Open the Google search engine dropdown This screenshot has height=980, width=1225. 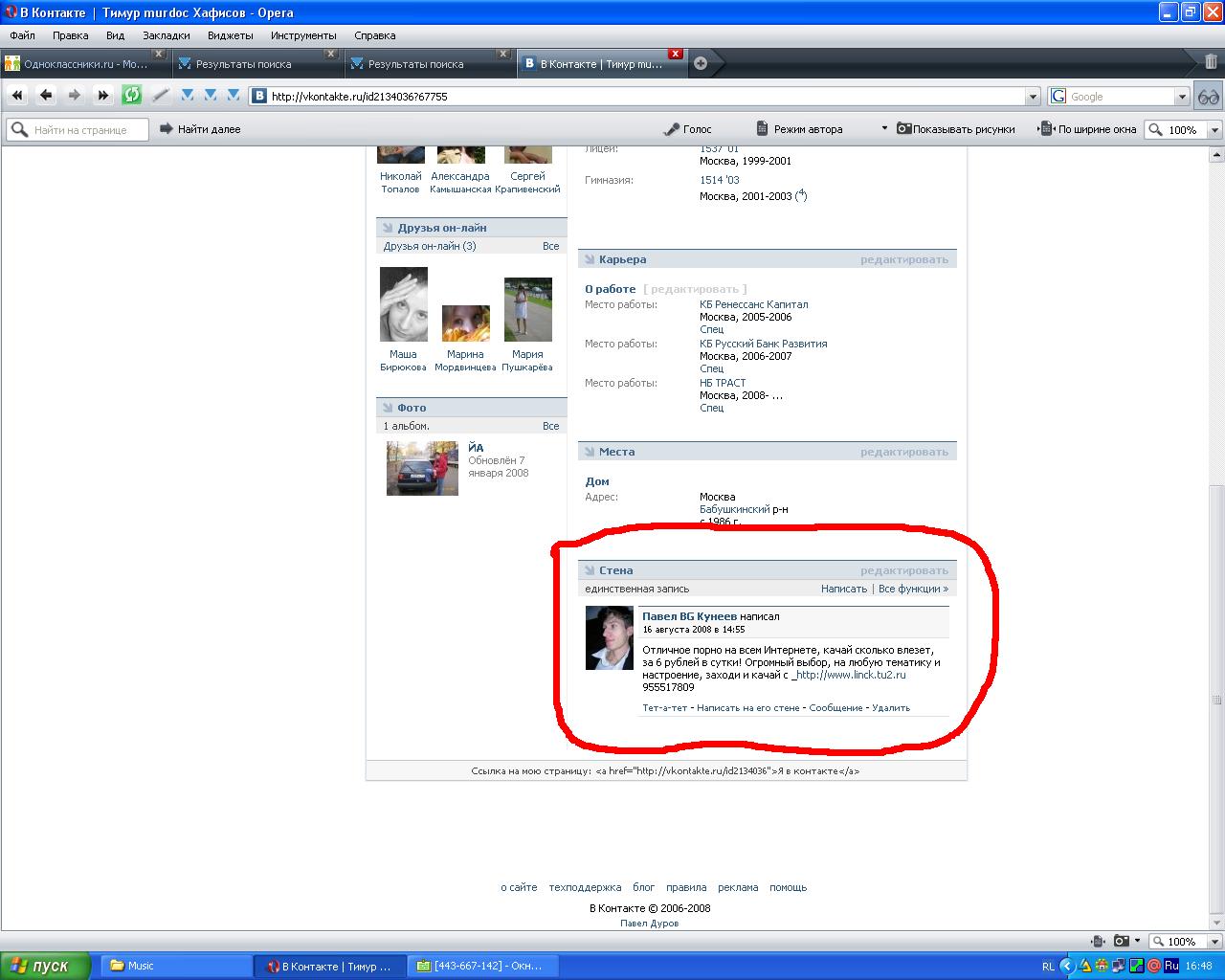click(x=1181, y=97)
